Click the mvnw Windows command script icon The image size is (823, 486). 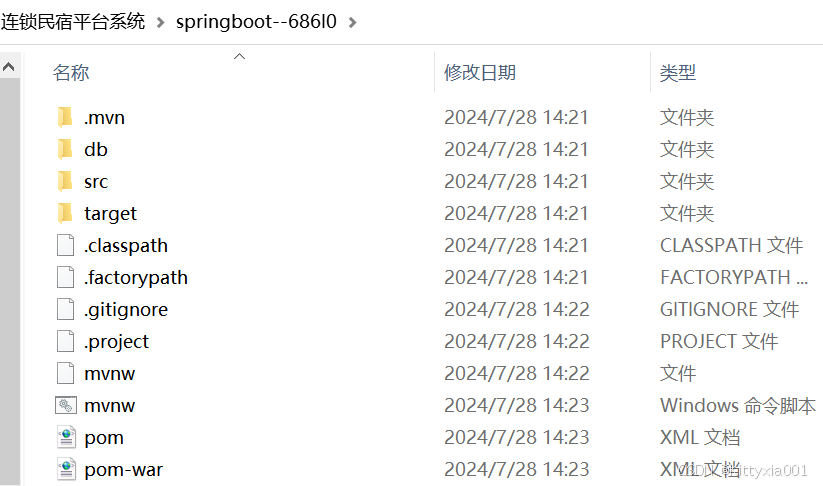tap(66, 405)
